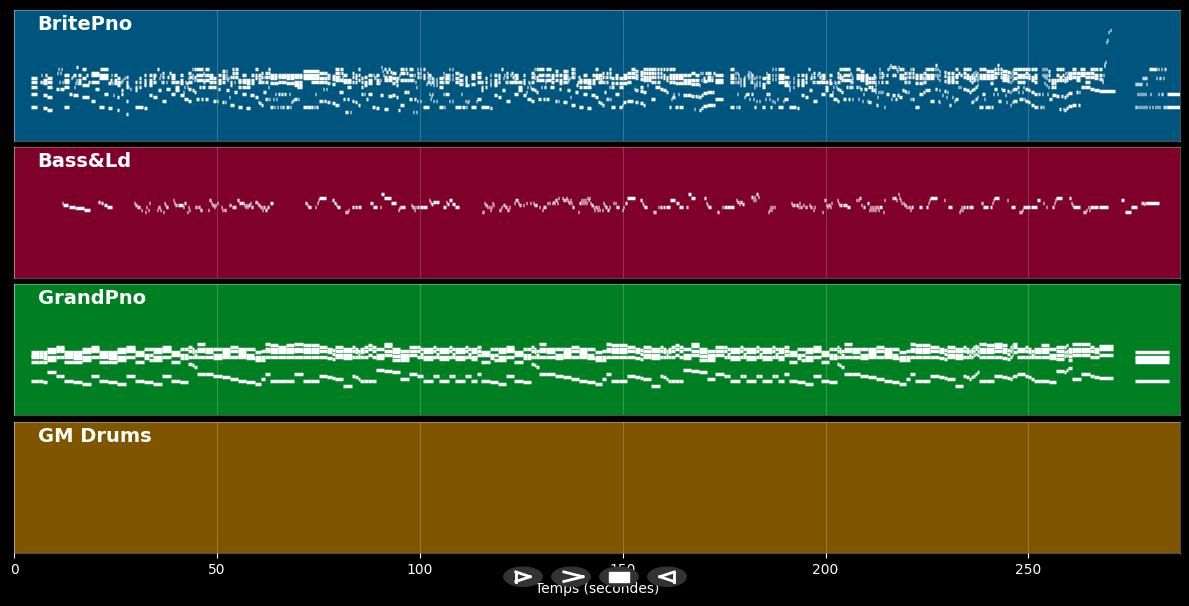1189x606 pixels.
Task: Click the final sustained chord in GrandPno
Action: 1152,358
